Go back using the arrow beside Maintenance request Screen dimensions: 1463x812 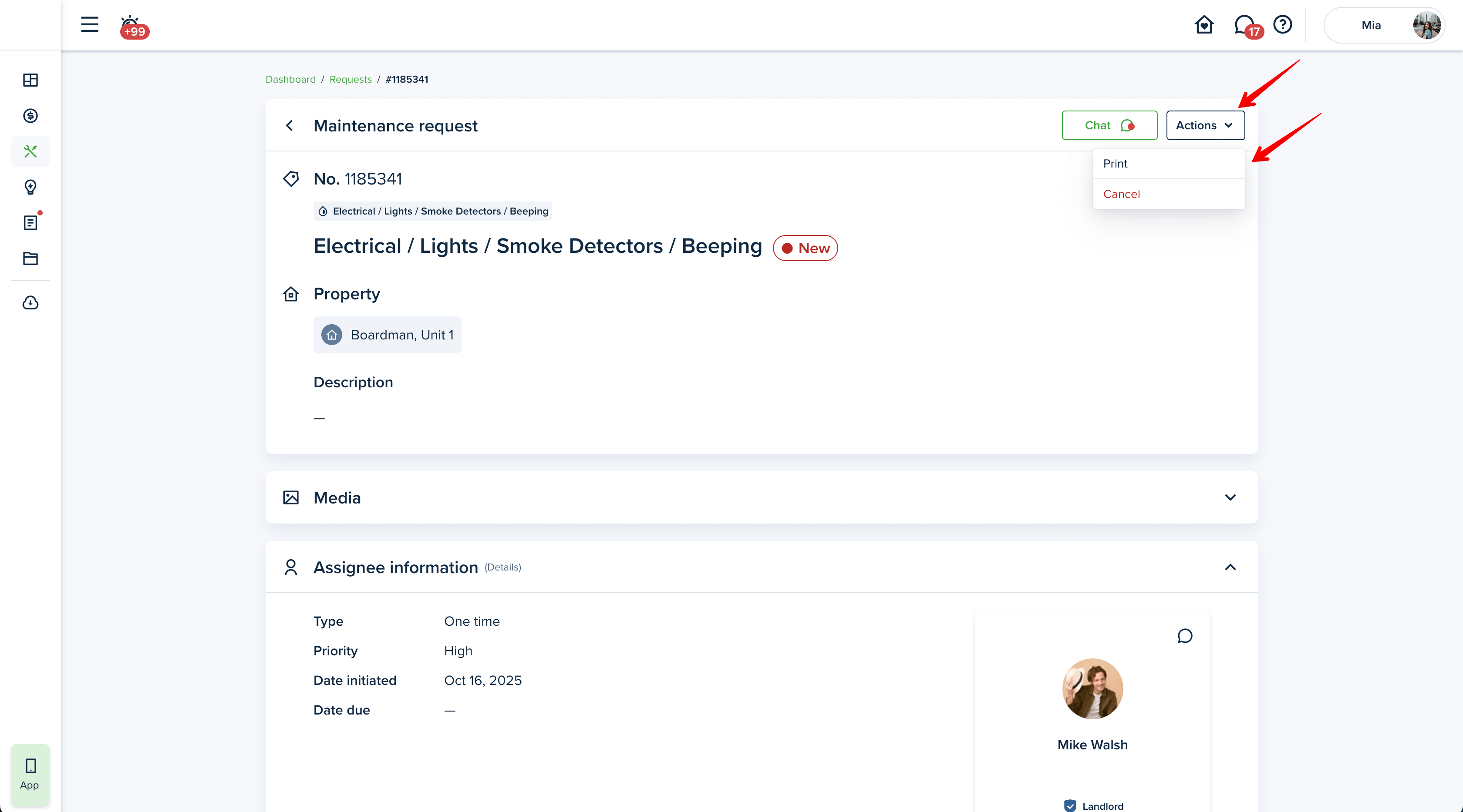point(290,125)
